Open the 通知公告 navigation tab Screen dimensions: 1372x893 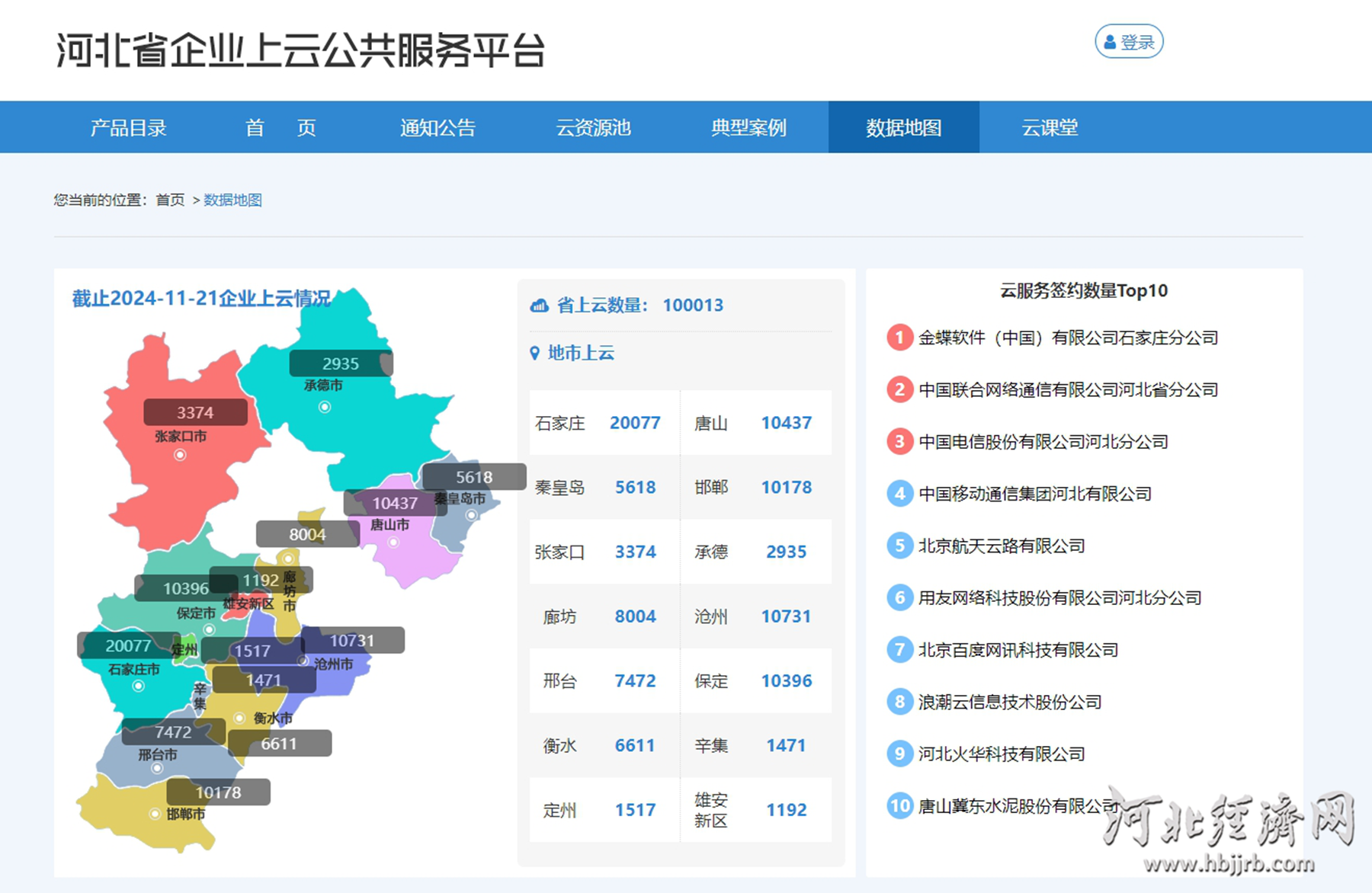click(438, 127)
